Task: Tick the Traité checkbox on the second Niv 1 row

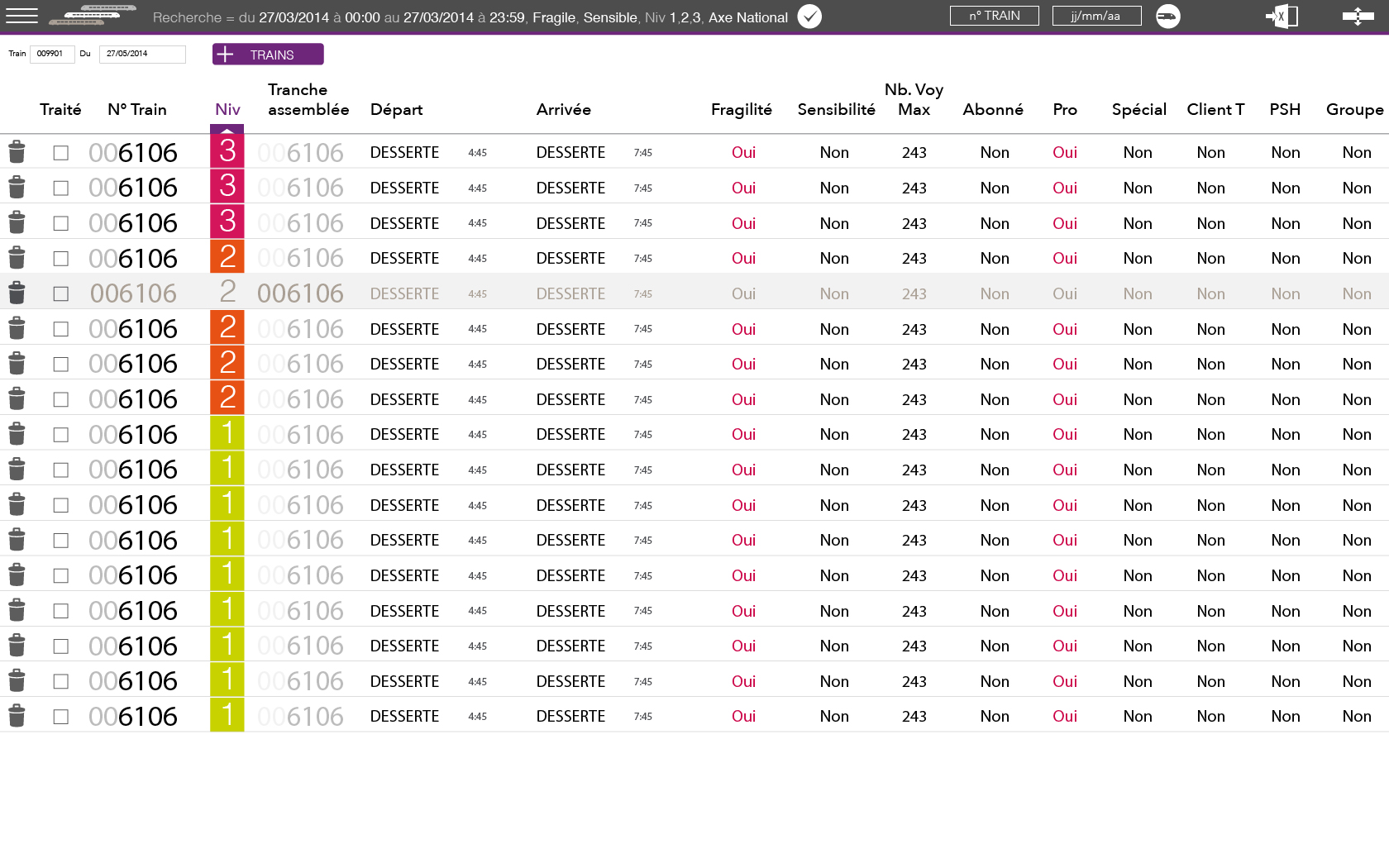Action: [x=60, y=470]
